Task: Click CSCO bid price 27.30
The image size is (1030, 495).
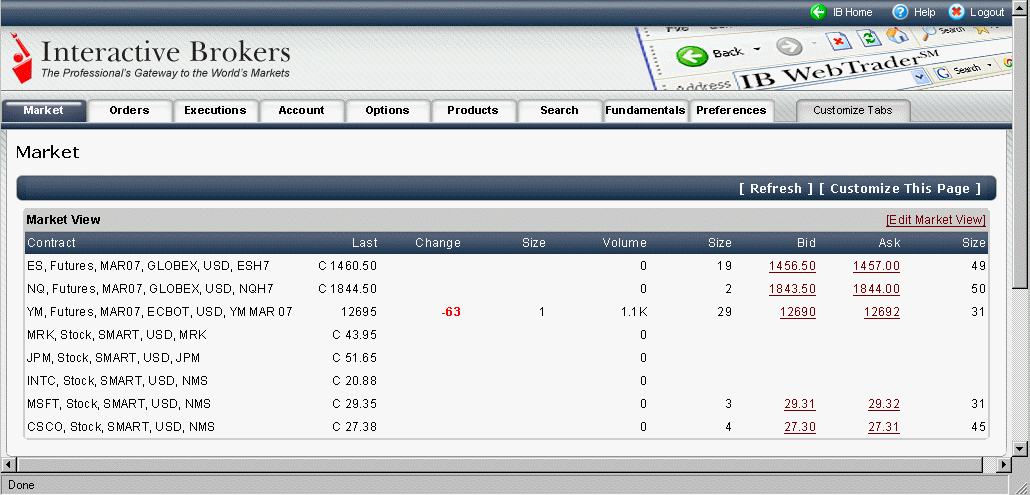Action: 800,427
